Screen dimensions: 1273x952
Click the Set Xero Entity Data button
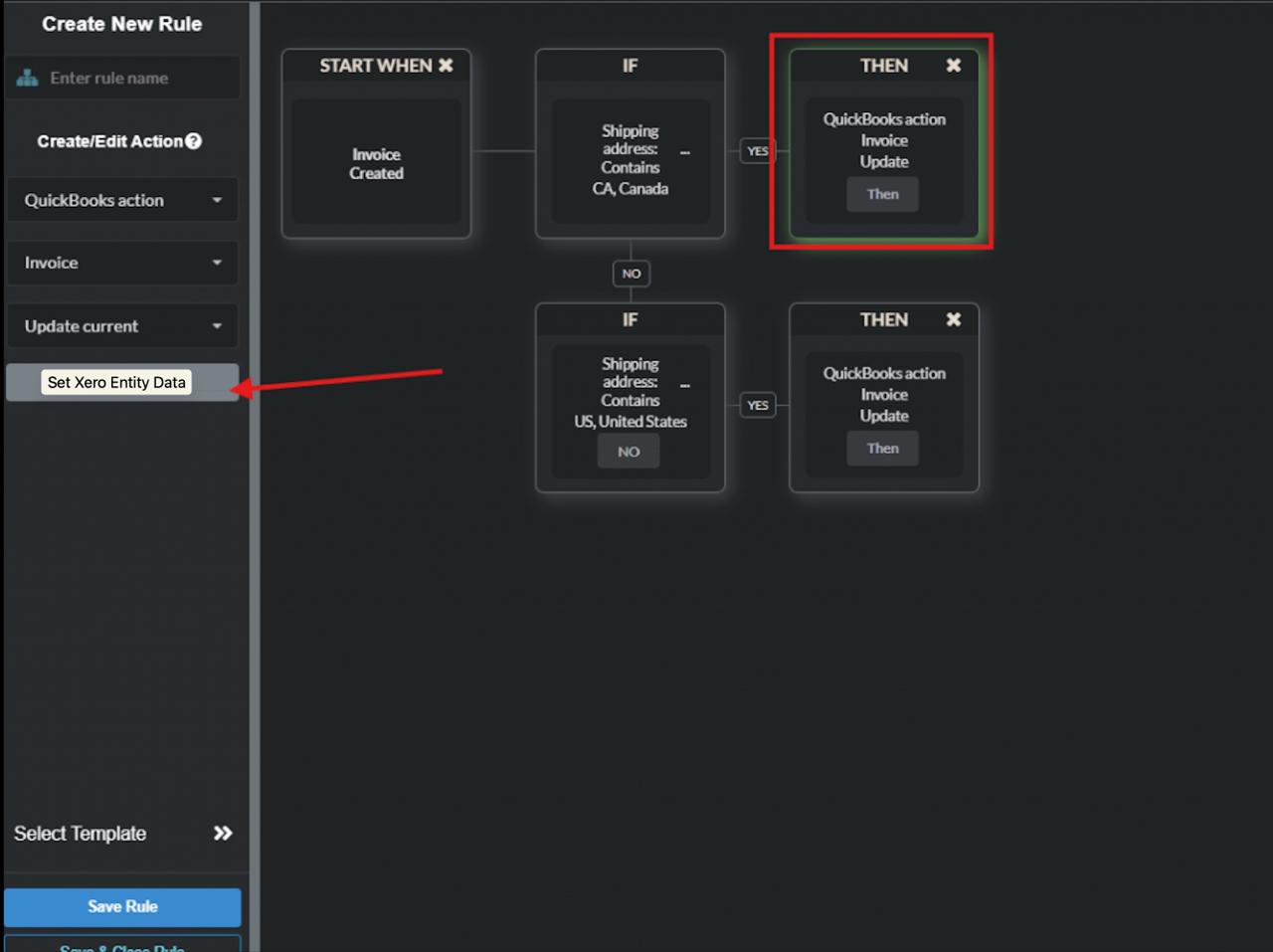[122, 382]
